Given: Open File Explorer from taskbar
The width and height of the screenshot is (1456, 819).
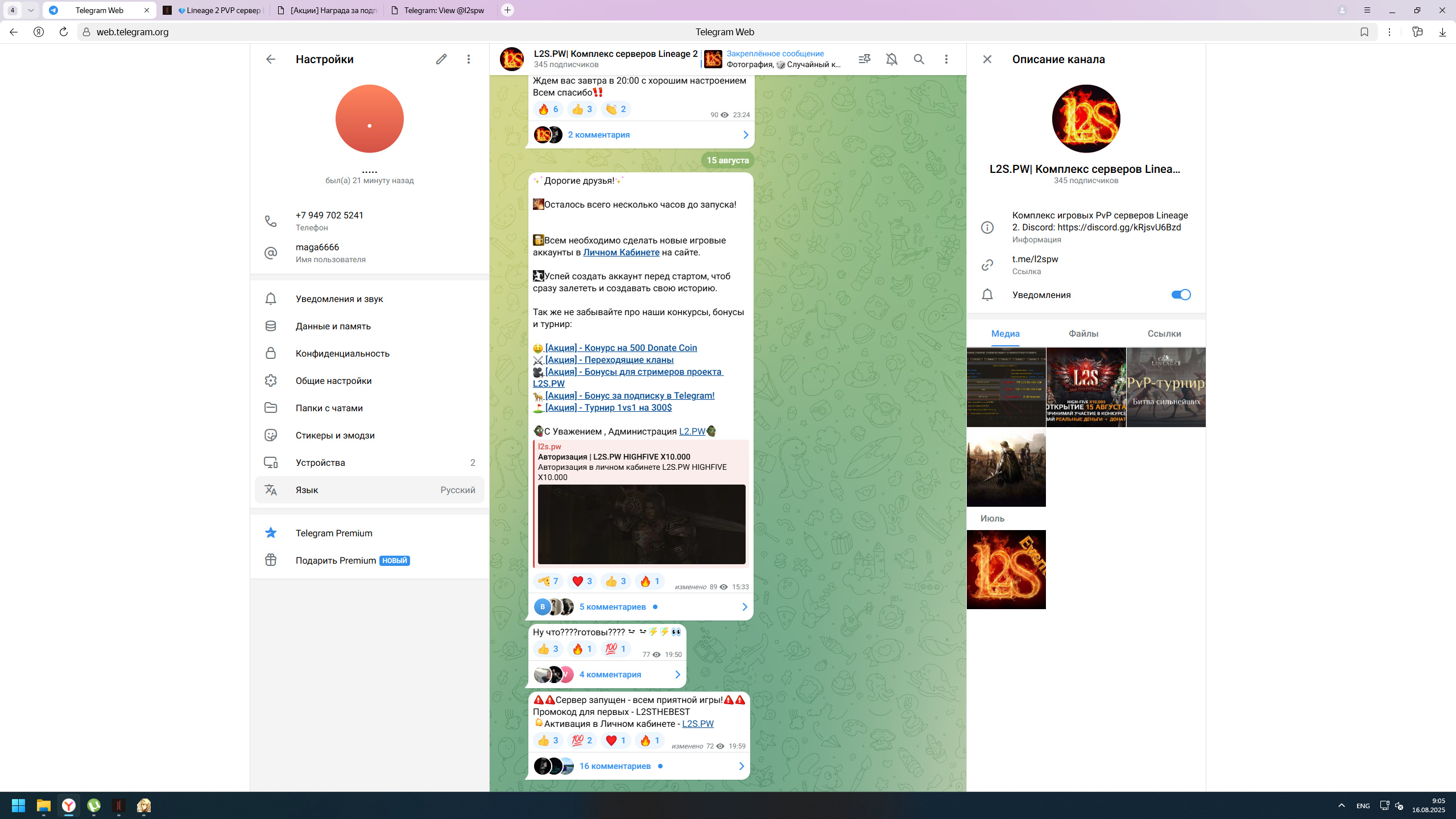Looking at the screenshot, I should pyautogui.click(x=44, y=805).
